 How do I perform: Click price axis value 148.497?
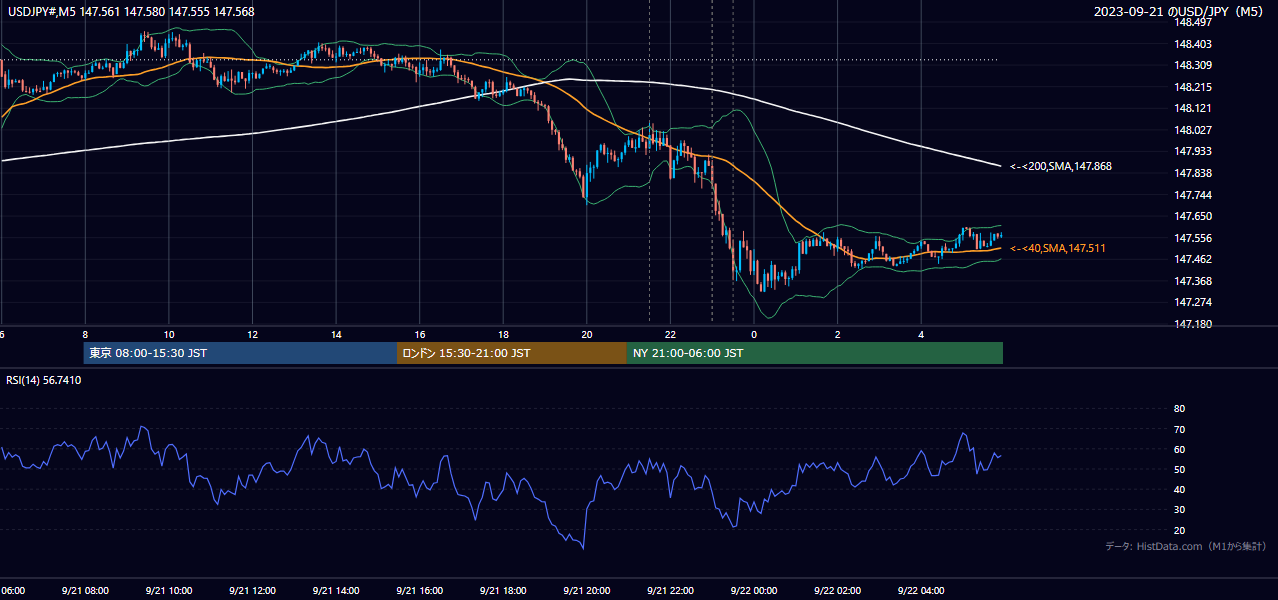click(1192, 22)
